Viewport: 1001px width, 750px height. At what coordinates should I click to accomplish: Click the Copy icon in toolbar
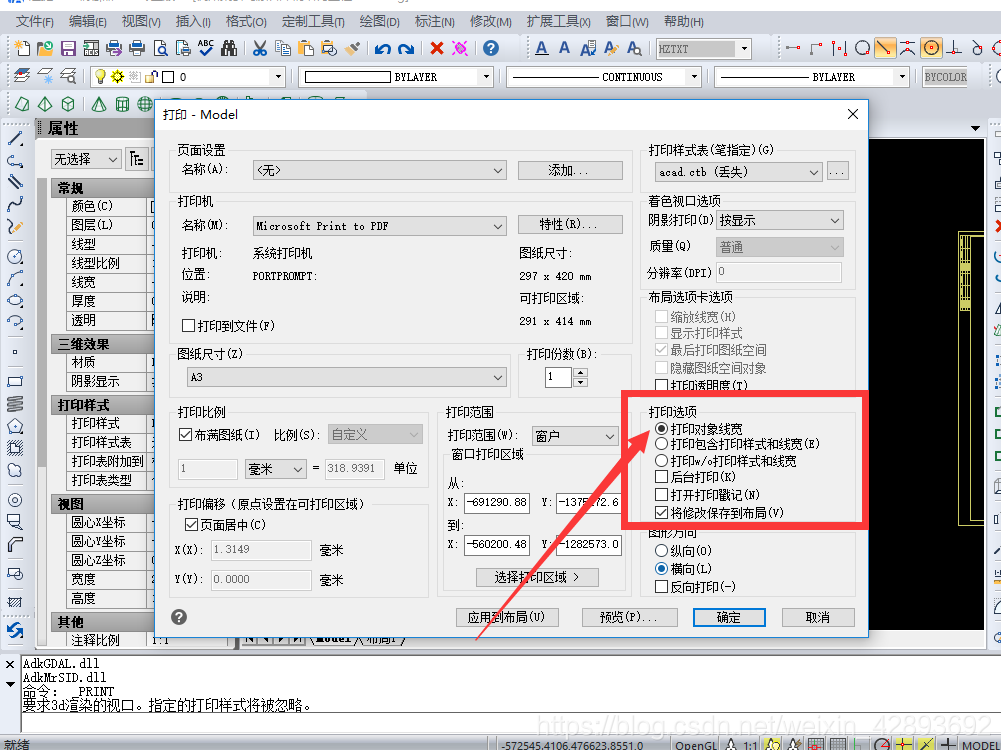[282, 48]
